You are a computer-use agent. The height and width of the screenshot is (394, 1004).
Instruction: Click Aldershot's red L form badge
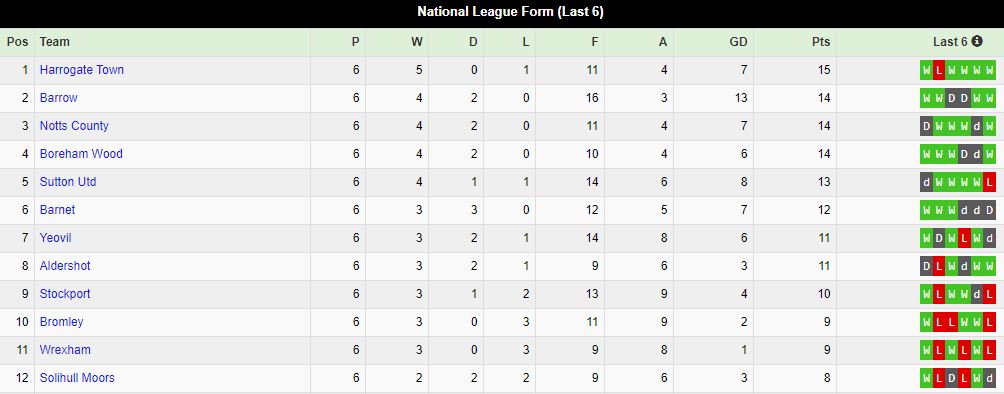[939, 266]
